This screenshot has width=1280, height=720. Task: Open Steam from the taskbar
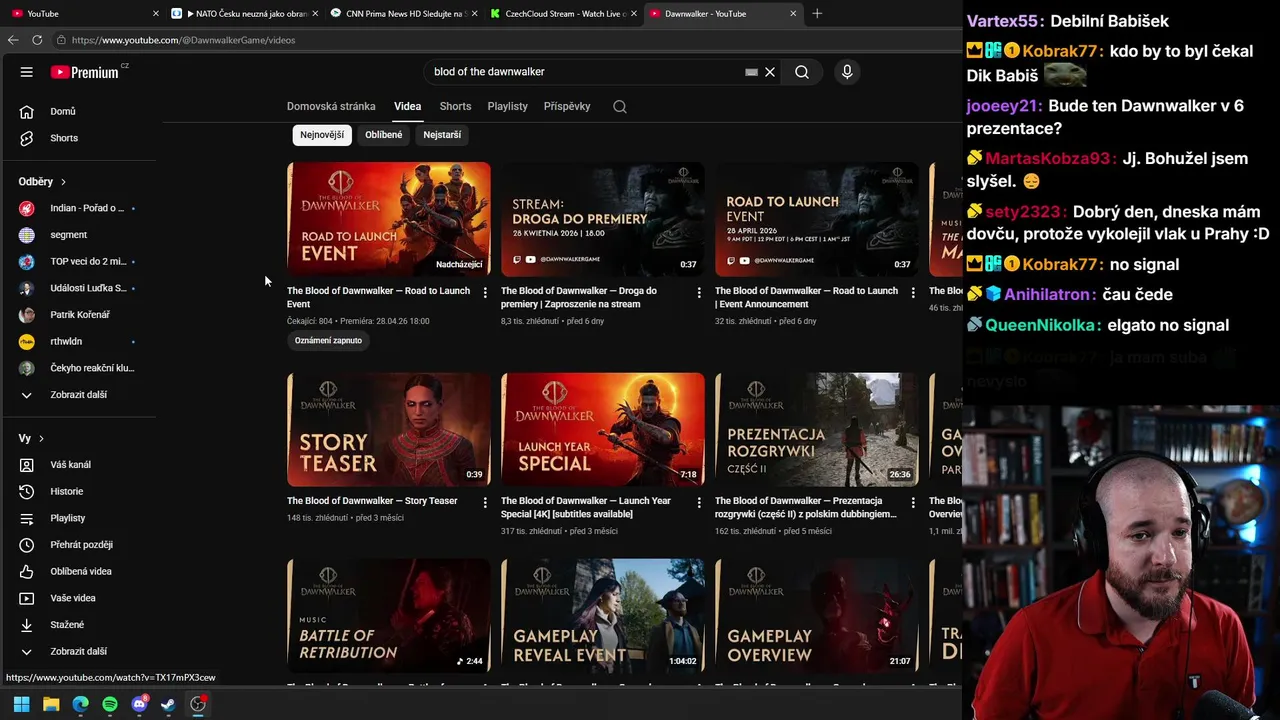click(168, 704)
